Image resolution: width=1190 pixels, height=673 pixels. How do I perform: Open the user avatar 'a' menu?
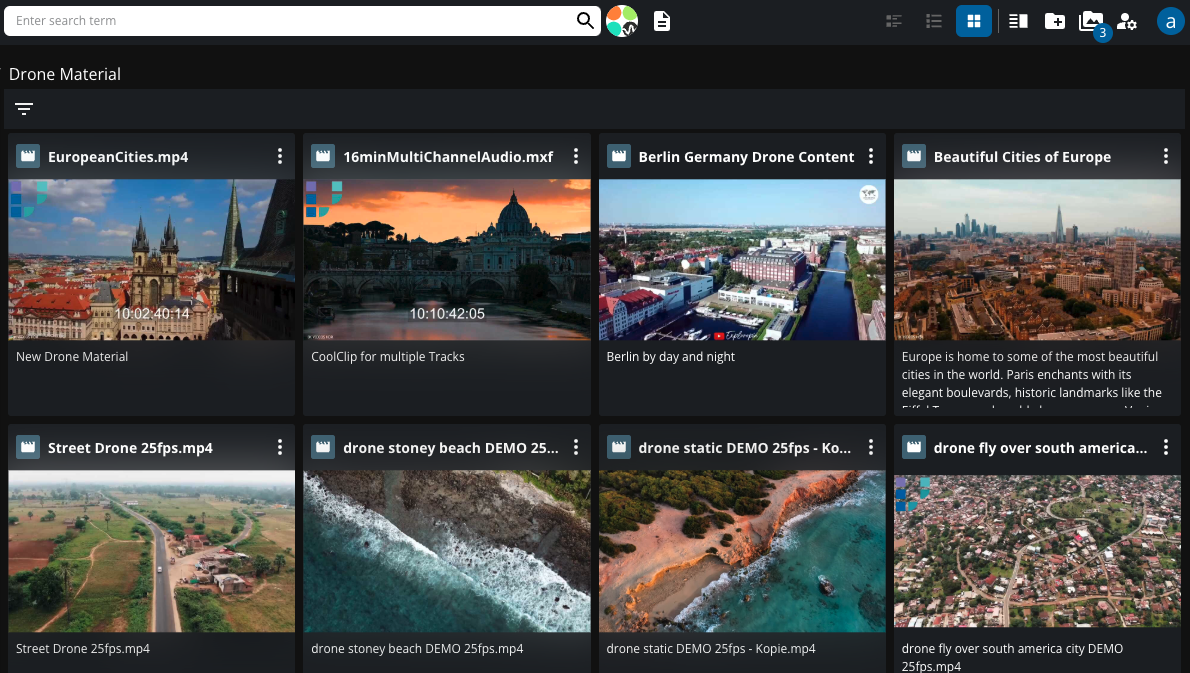coord(1170,21)
